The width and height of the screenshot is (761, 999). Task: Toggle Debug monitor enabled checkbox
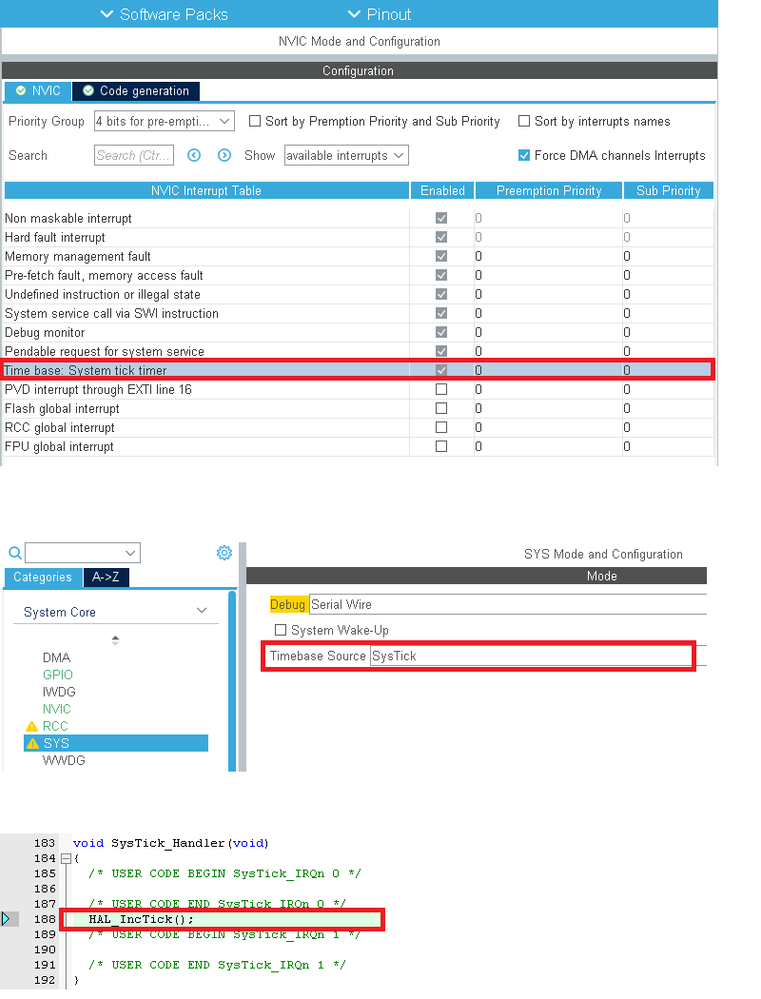click(x=441, y=333)
